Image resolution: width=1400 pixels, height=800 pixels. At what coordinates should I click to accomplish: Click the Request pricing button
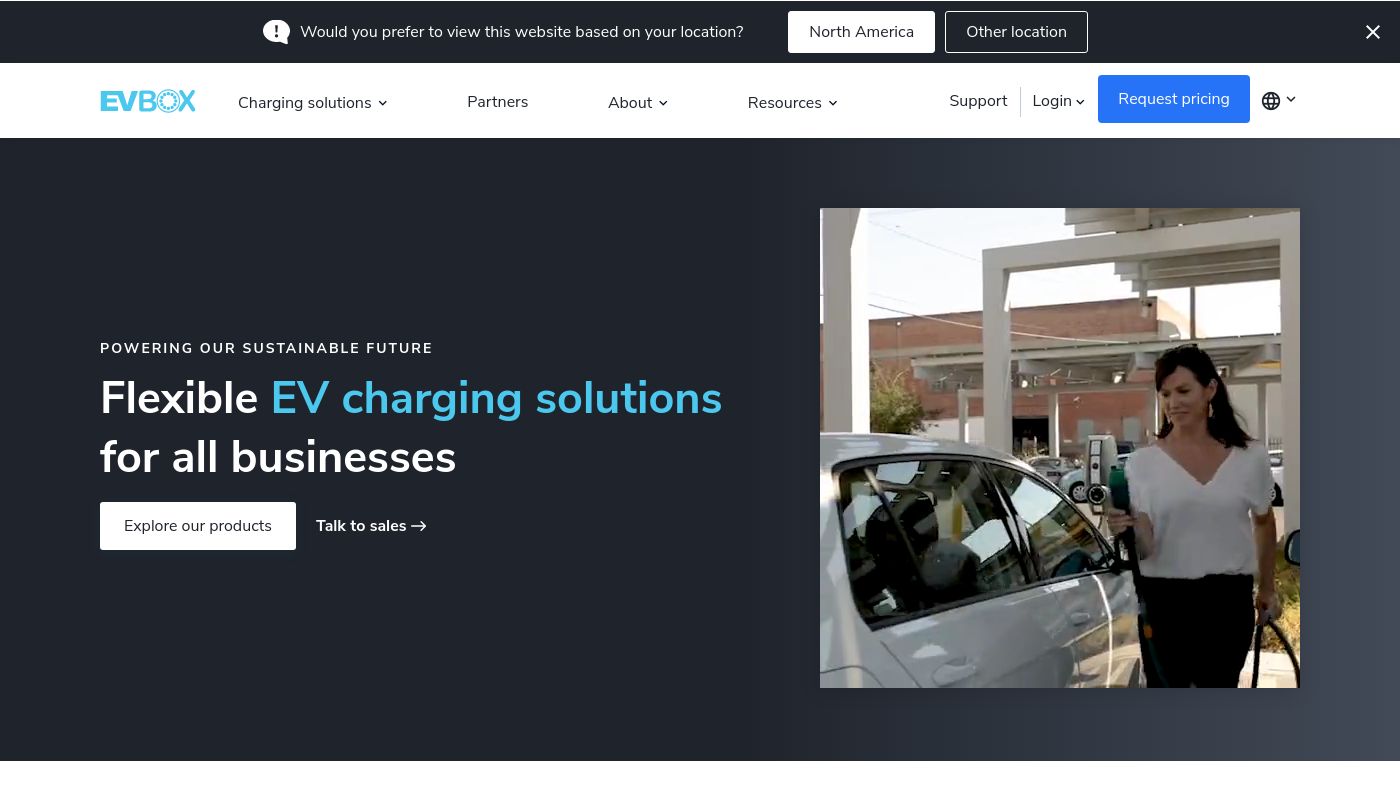coord(1174,99)
